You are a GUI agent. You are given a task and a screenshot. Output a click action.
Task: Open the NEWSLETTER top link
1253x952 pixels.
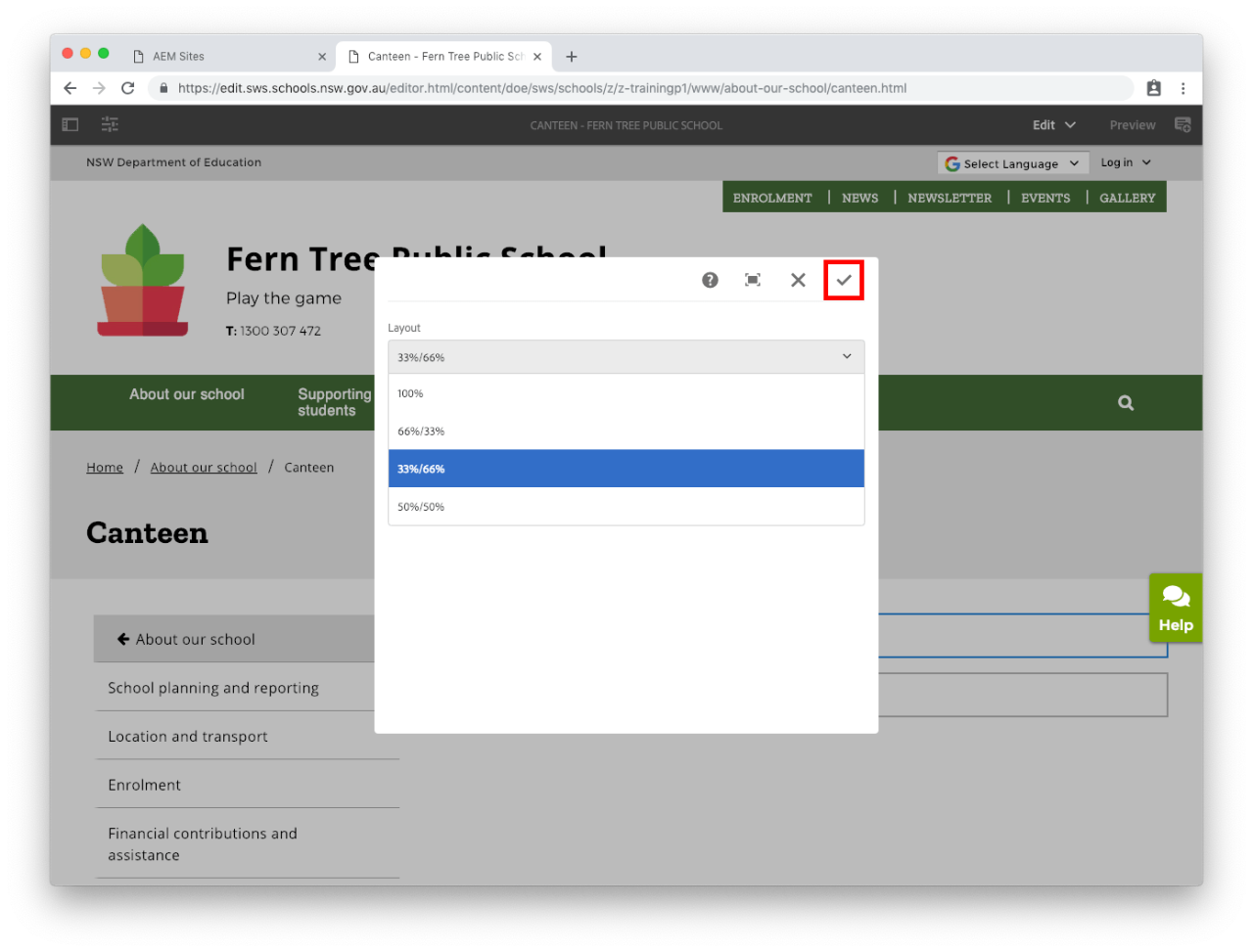950,198
